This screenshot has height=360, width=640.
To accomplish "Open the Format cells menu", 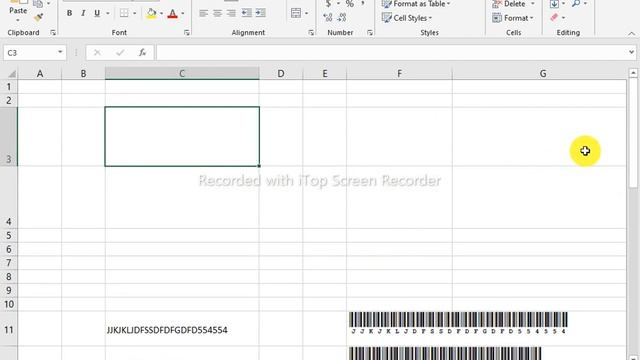I will click(513, 18).
